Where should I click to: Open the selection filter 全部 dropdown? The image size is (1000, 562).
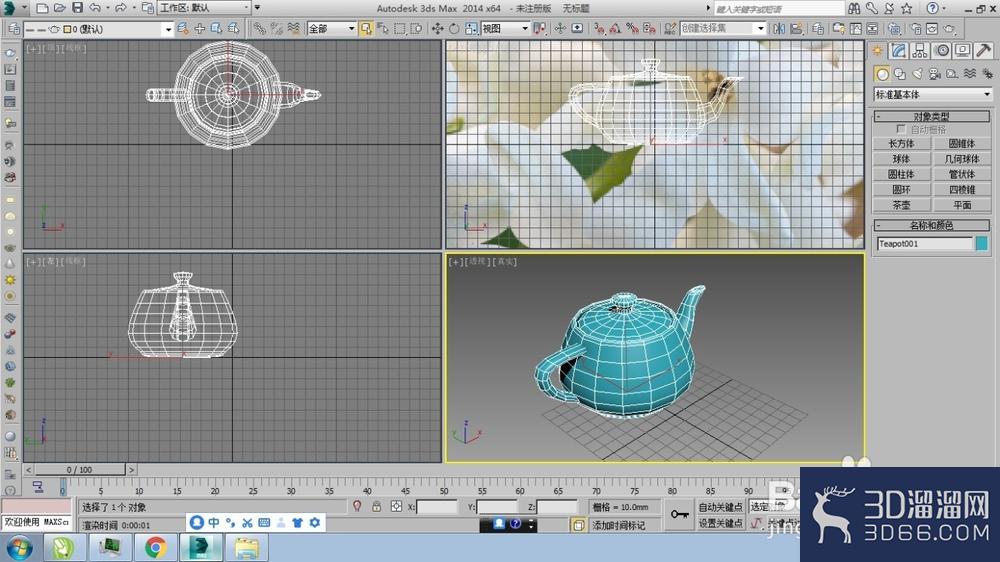[x=331, y=29]
